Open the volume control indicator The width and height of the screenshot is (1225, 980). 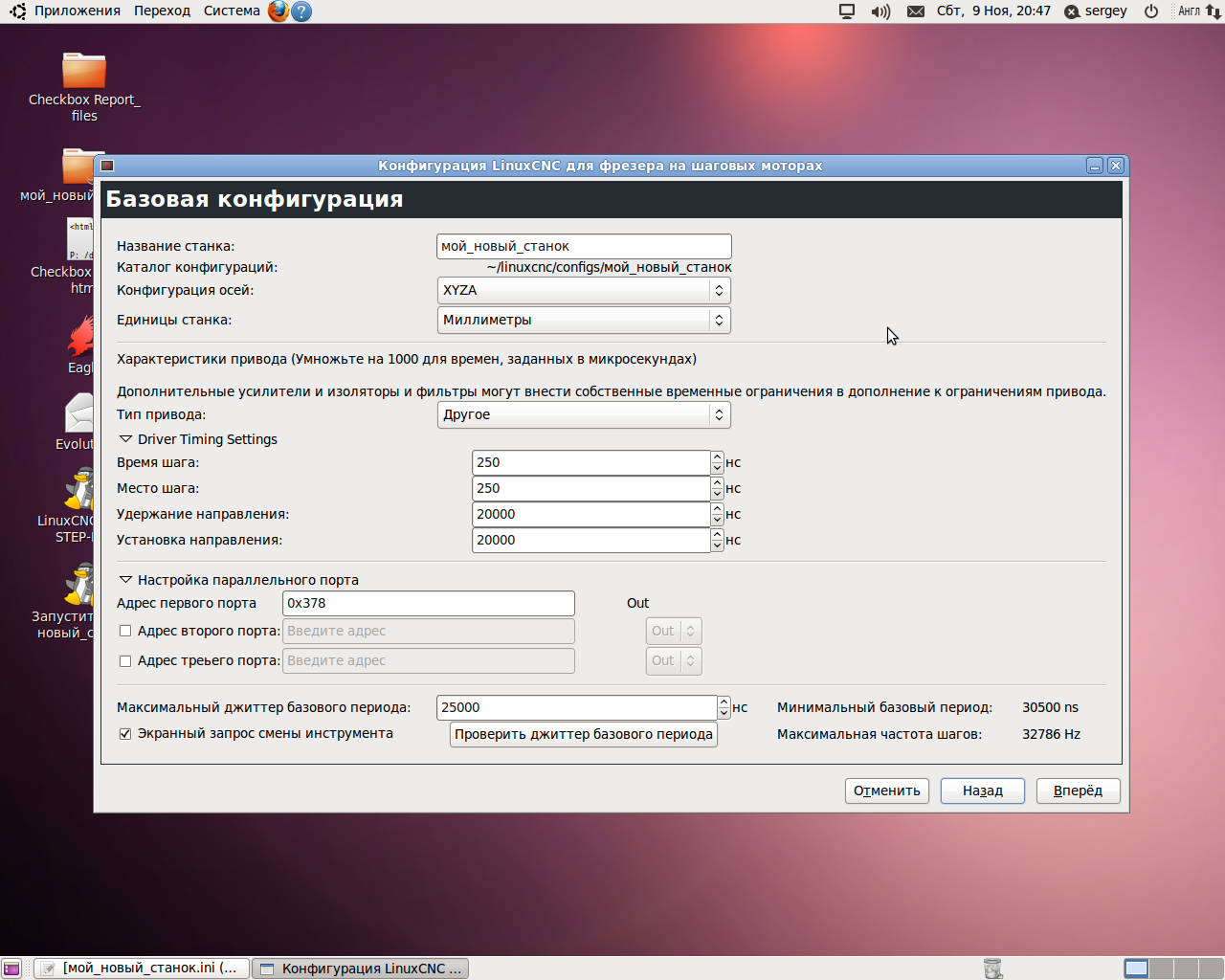[x=880, y=11]
